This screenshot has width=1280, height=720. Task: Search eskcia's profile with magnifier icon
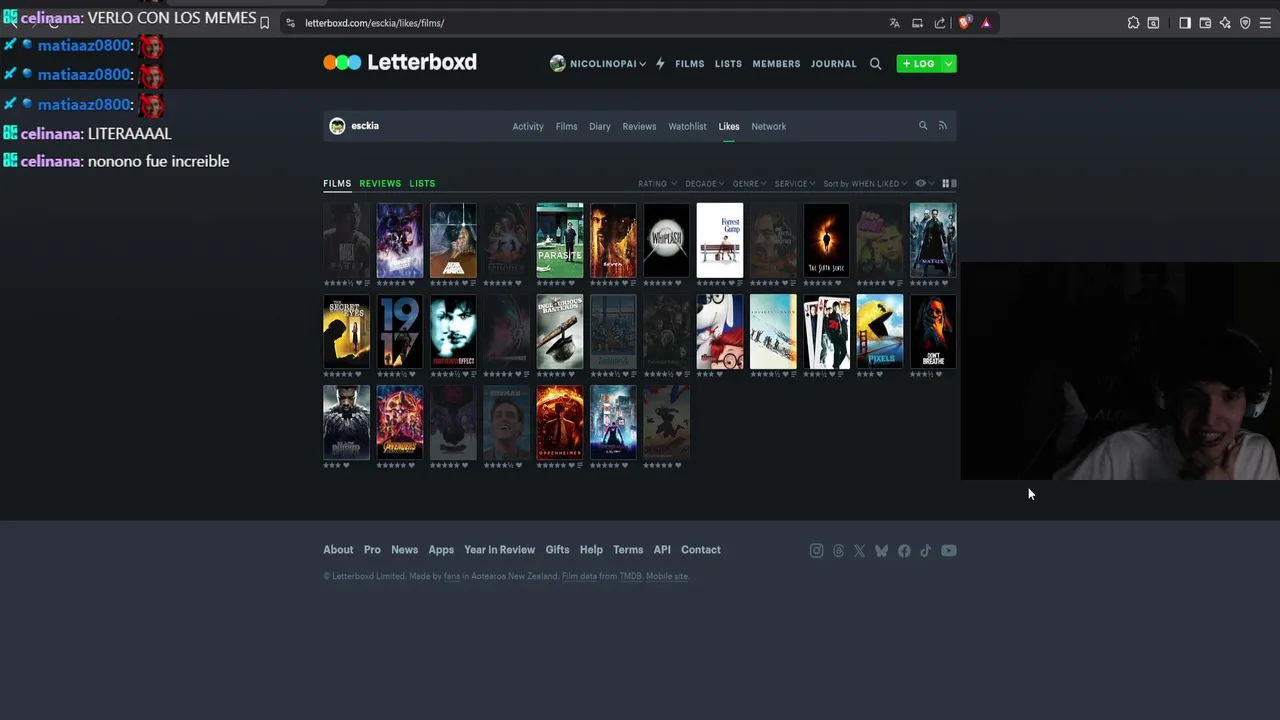[923, 126]
